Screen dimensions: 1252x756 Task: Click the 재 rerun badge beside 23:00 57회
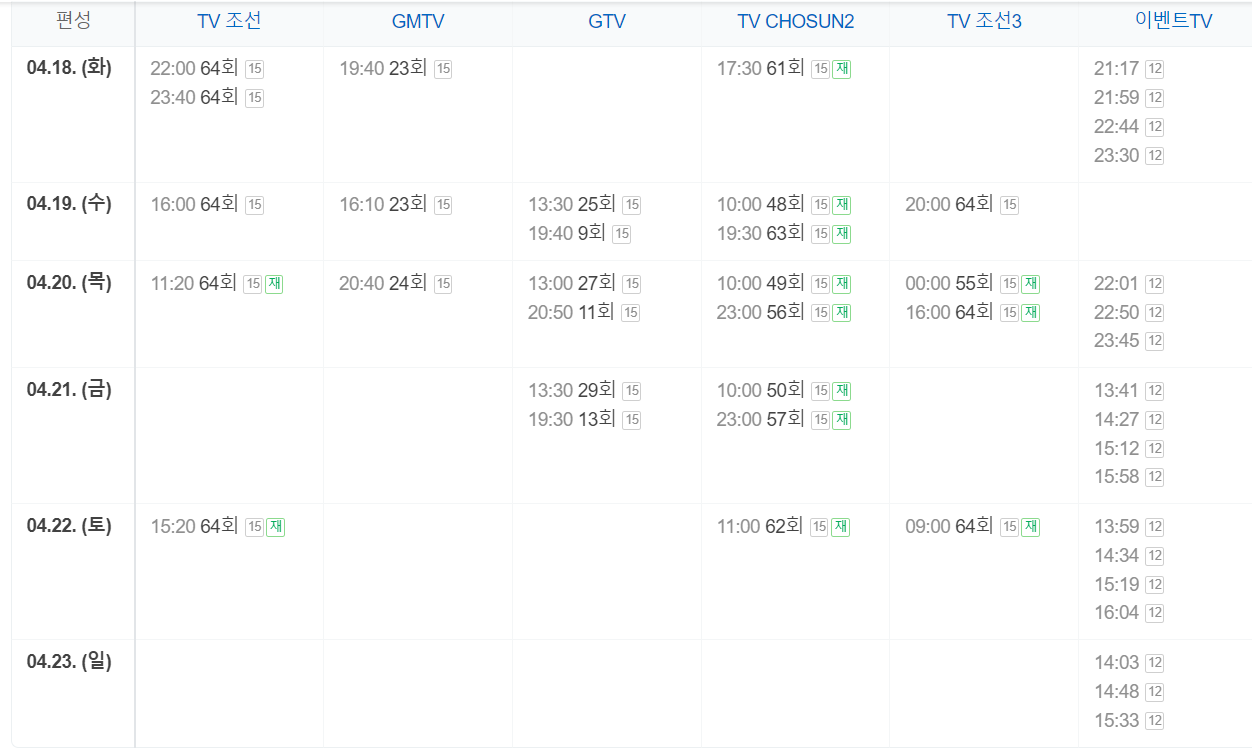click(x=842, y=419)
